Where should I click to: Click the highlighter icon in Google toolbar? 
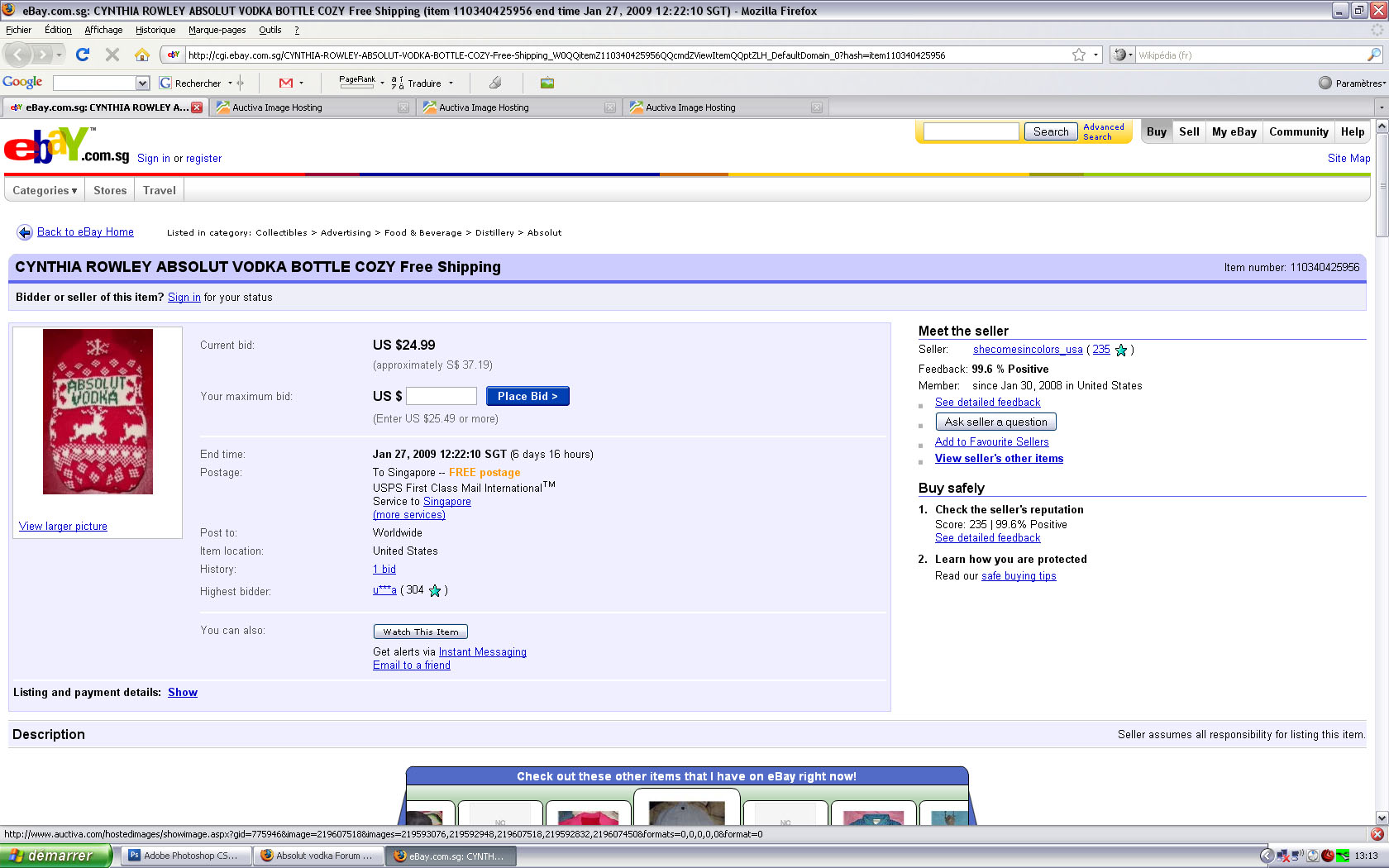click(495, 83)
